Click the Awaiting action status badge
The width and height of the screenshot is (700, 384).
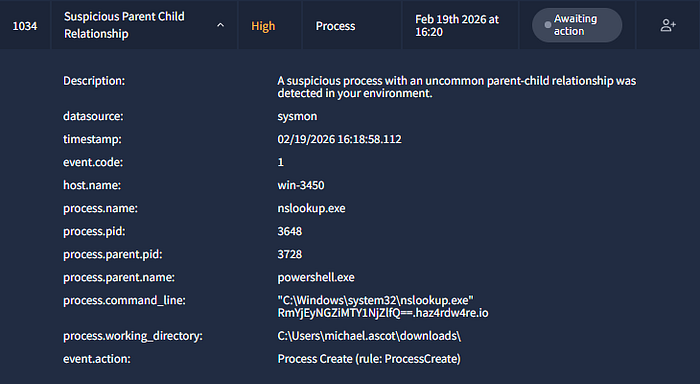(577, 25)
